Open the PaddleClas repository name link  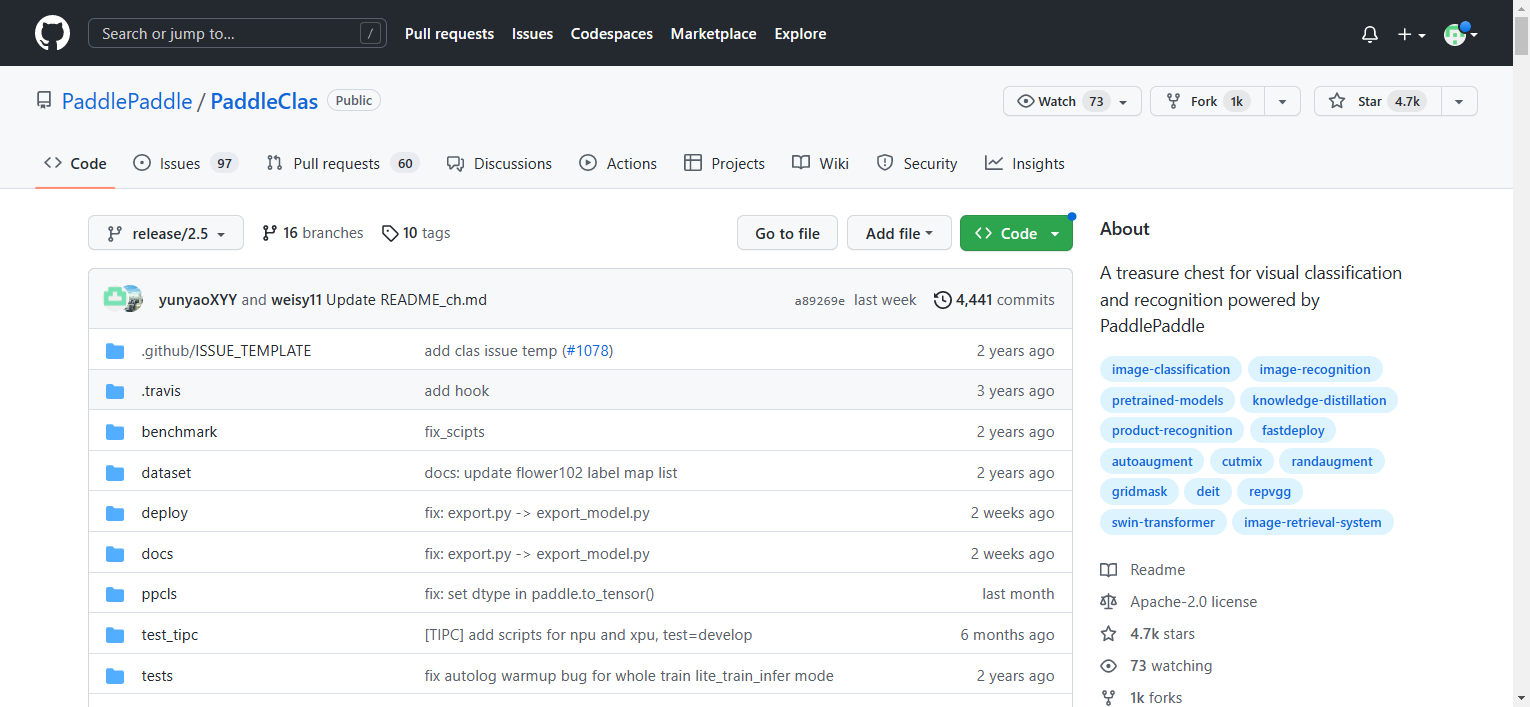[x=264, y=101]
